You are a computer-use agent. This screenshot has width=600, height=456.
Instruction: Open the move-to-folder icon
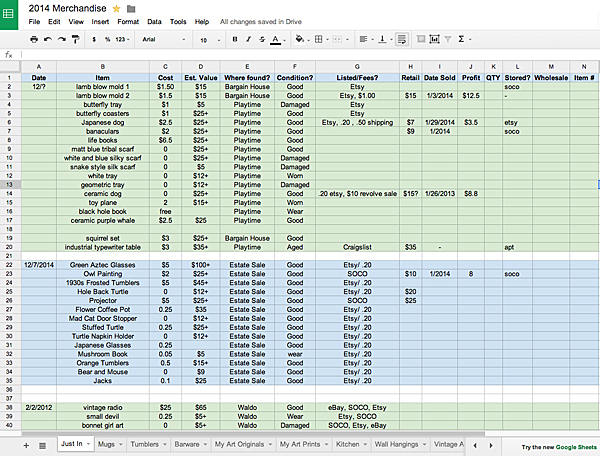[131, 8]
